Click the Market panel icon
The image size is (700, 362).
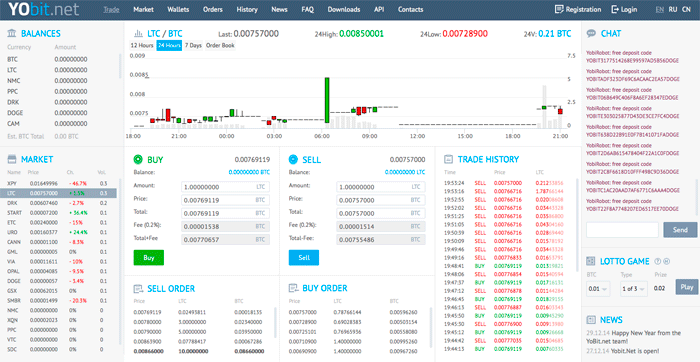[x=12, y=159]
